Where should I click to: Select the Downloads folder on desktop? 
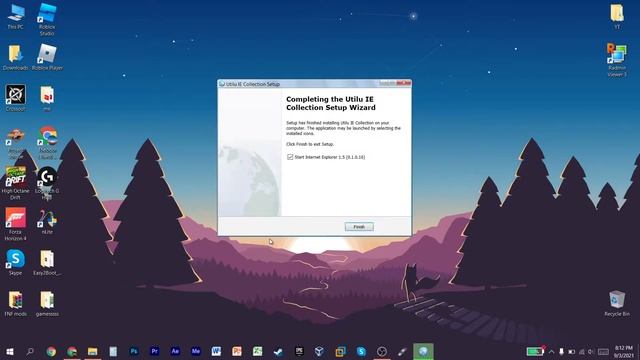tap(16, 58)
